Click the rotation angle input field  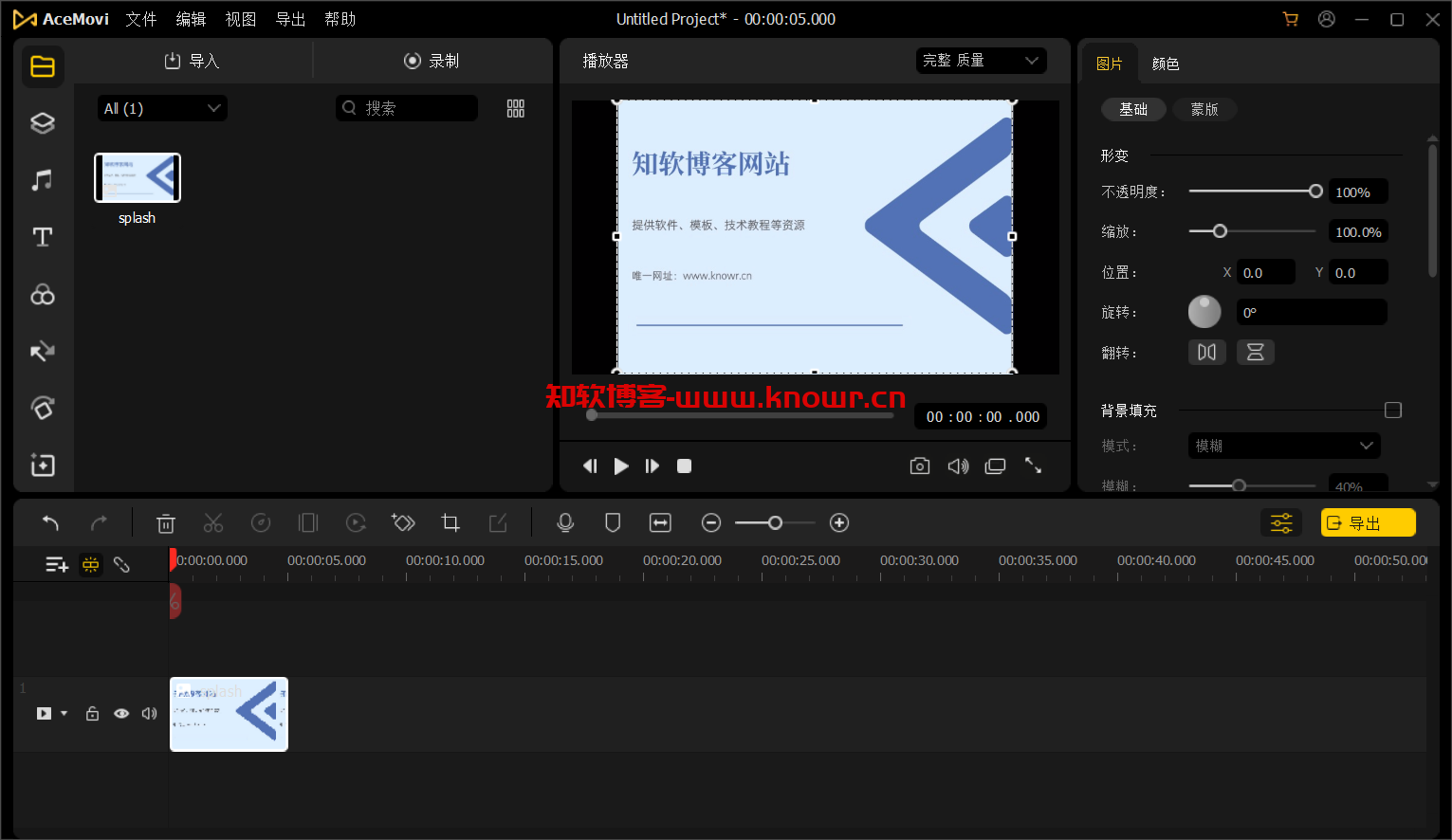[1312, 312]
